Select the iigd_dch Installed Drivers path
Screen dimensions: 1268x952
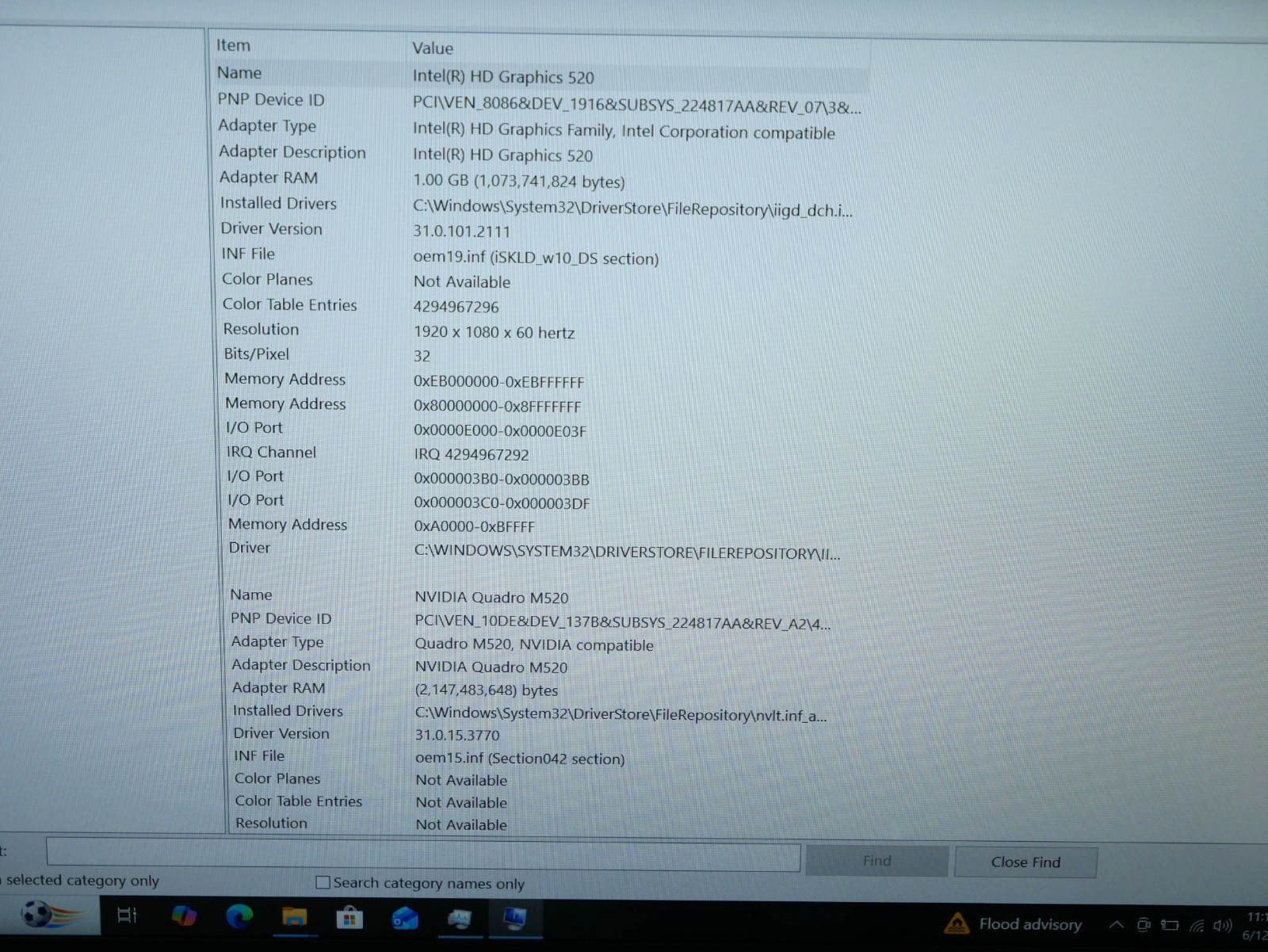(x=632, y=208)
